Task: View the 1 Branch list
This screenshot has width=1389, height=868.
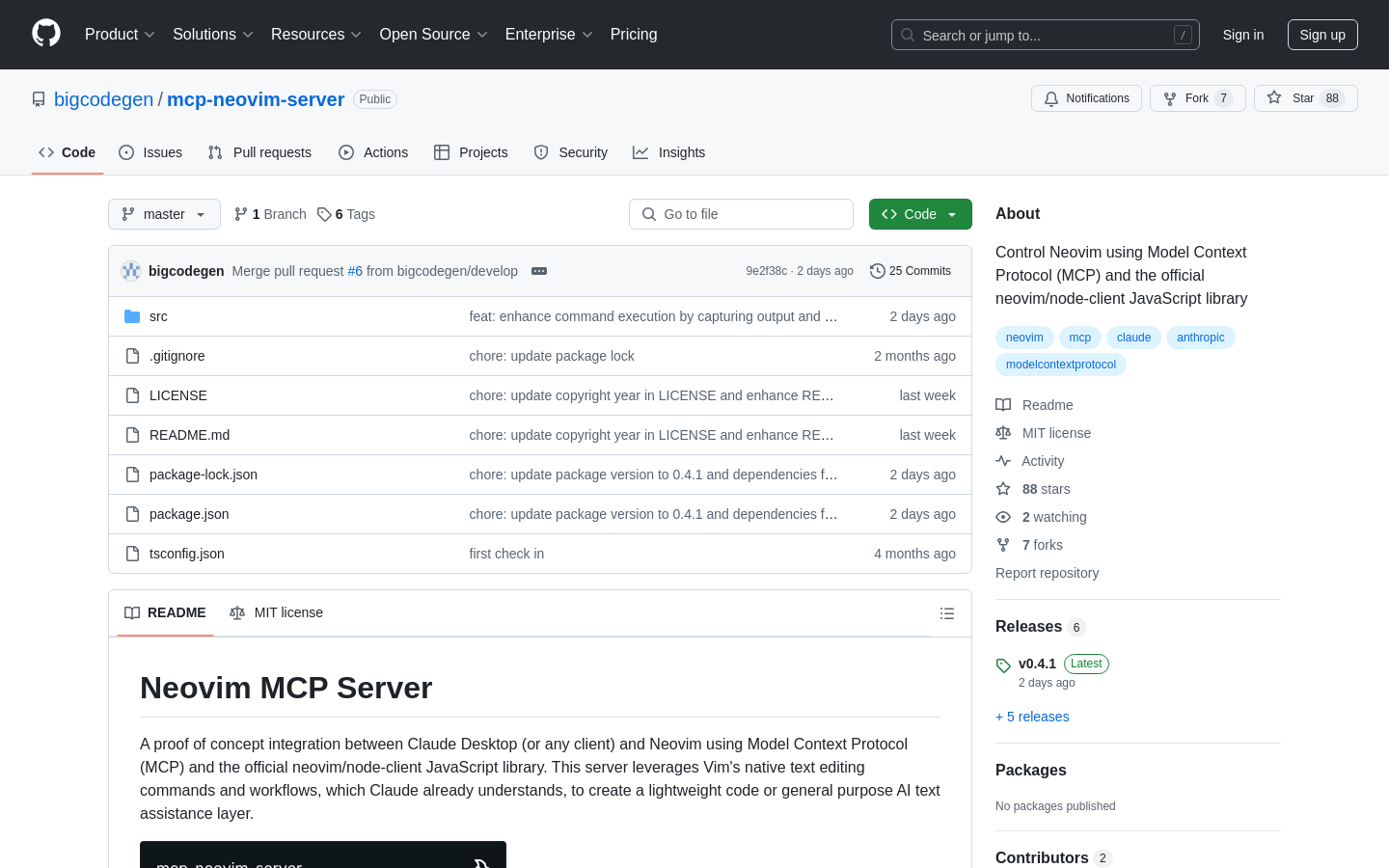Action: [270, 214]
